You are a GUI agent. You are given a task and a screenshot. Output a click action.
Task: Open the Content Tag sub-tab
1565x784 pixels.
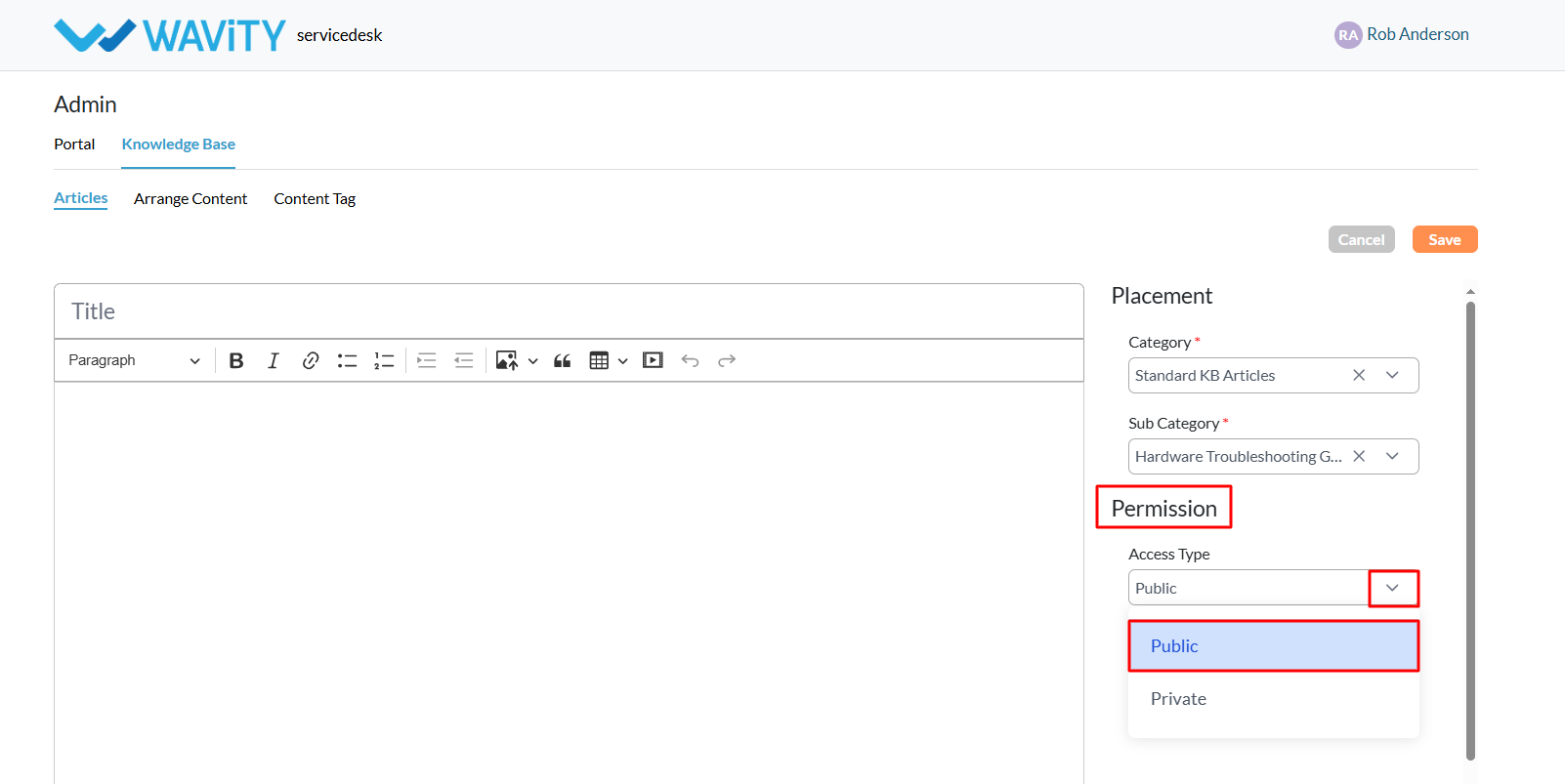(x=315, y=198)
